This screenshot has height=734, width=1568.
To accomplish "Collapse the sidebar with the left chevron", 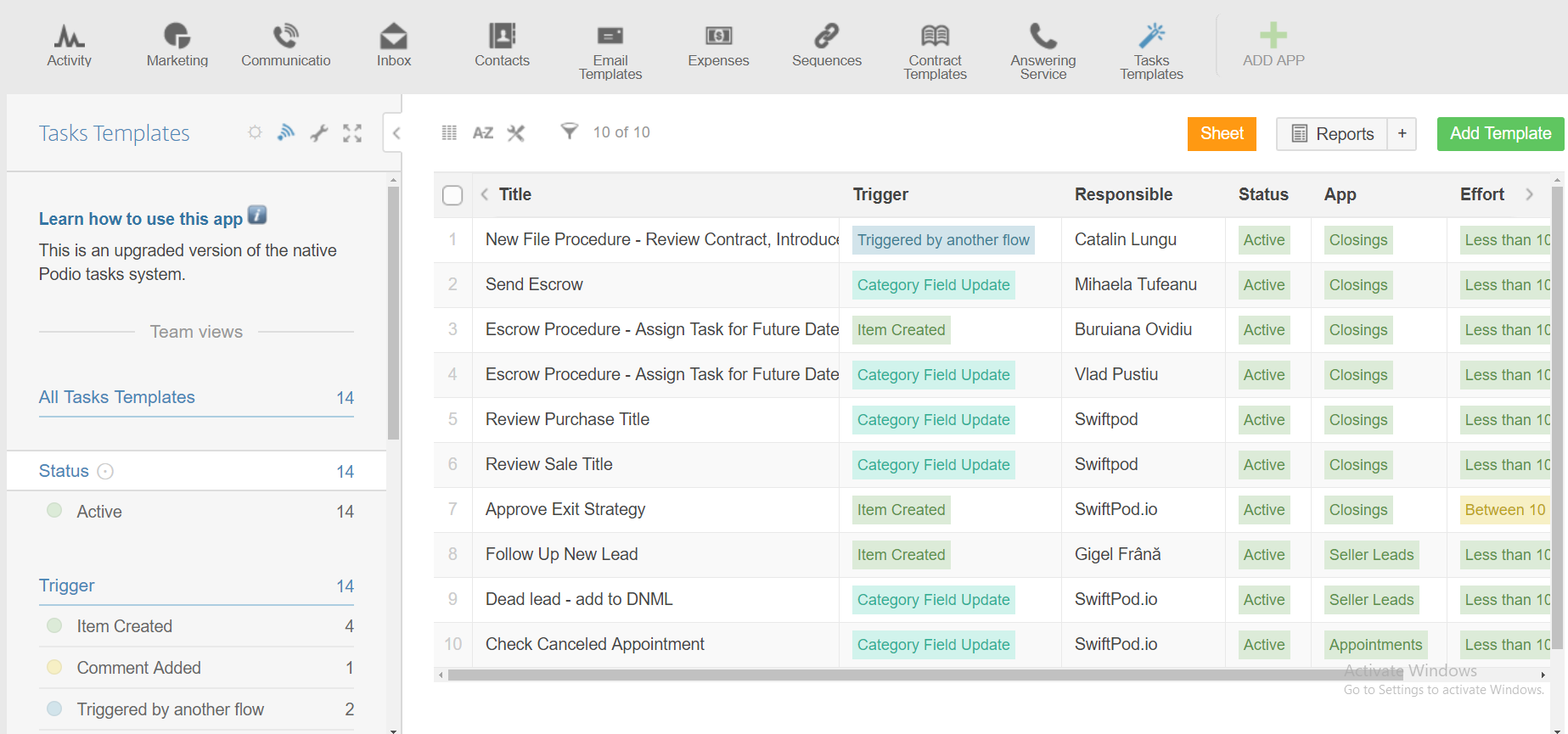I will (396, 132).
